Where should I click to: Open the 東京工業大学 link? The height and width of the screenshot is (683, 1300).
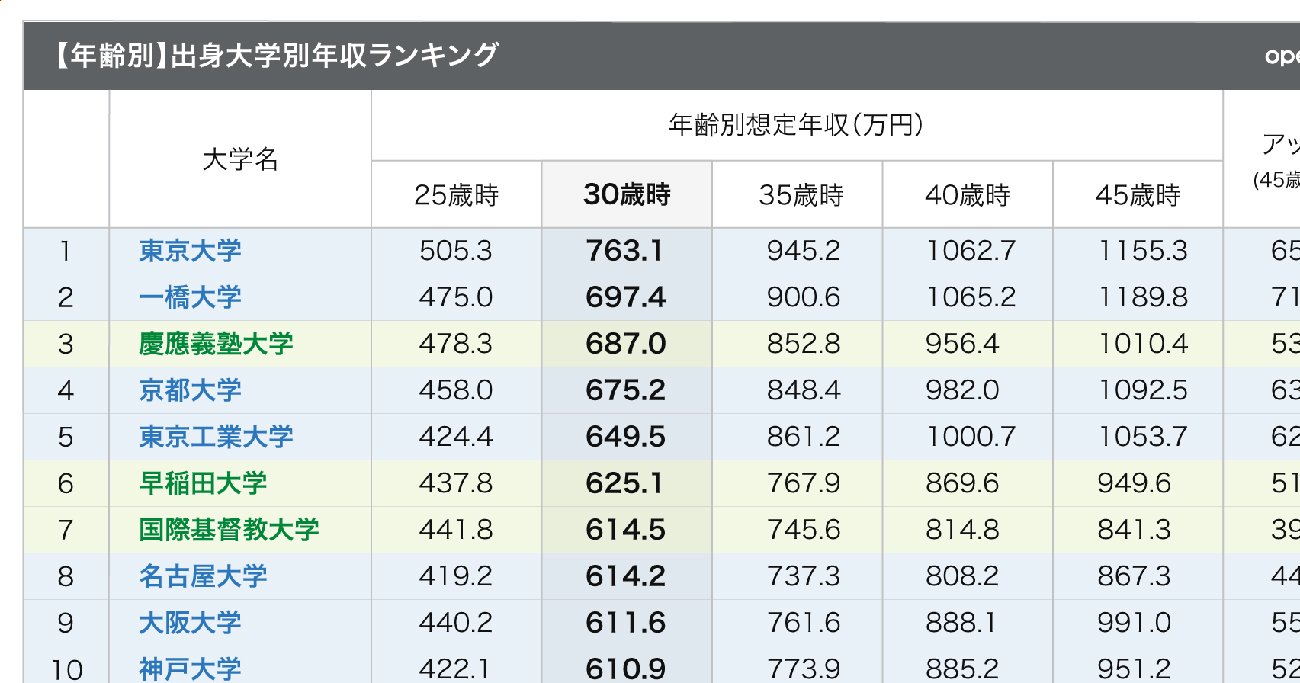pos(216,436)
